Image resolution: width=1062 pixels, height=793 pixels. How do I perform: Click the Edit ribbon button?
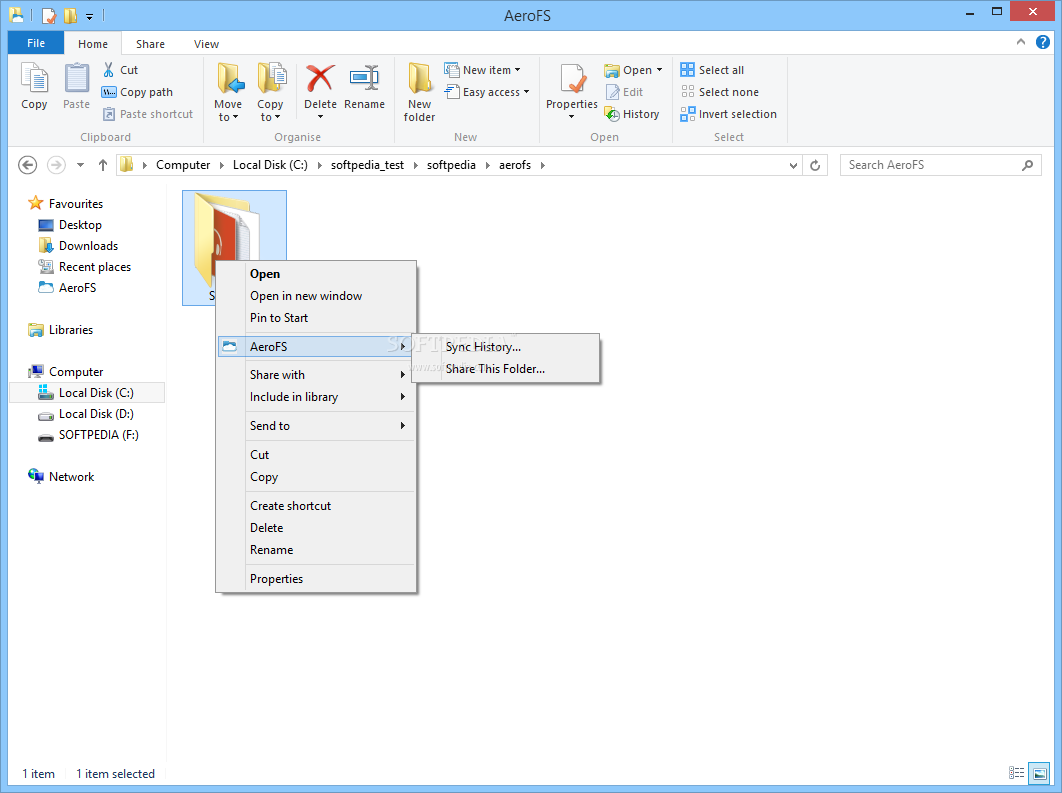point(624,92)
